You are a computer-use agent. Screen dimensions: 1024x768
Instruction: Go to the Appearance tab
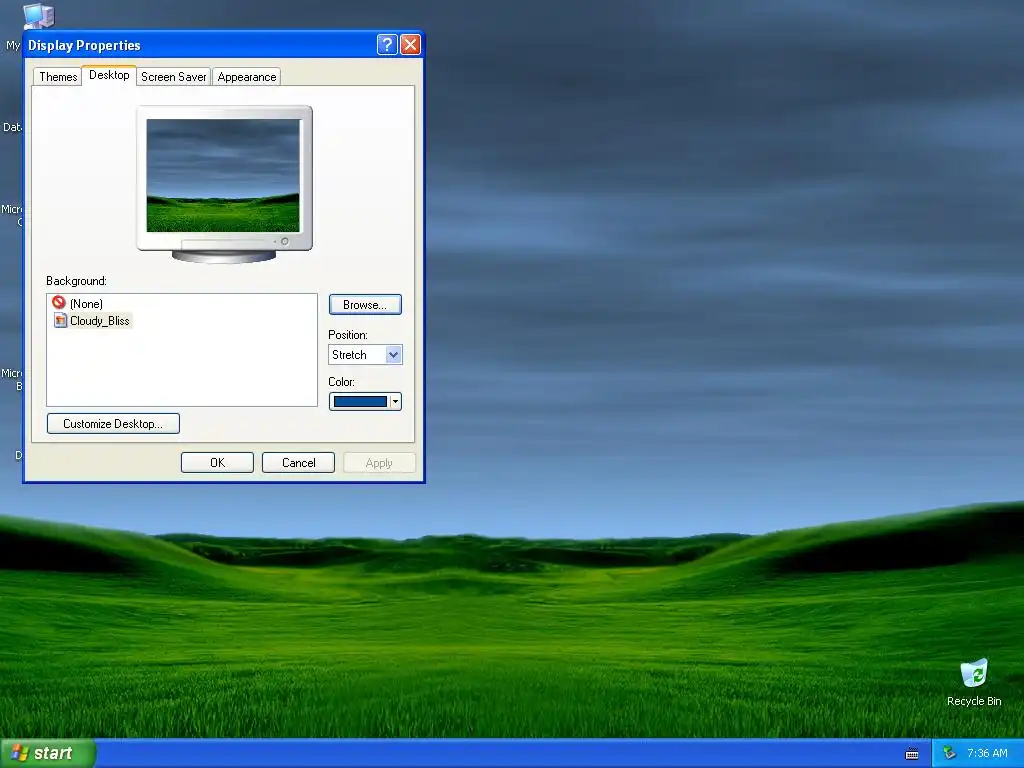coord(246,76)
